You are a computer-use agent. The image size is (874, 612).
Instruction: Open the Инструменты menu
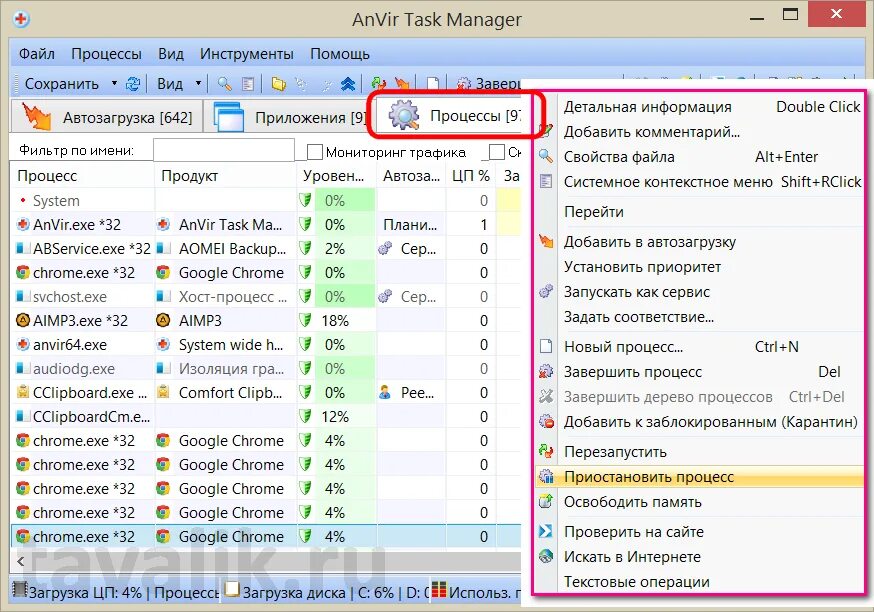click(246, 54)
